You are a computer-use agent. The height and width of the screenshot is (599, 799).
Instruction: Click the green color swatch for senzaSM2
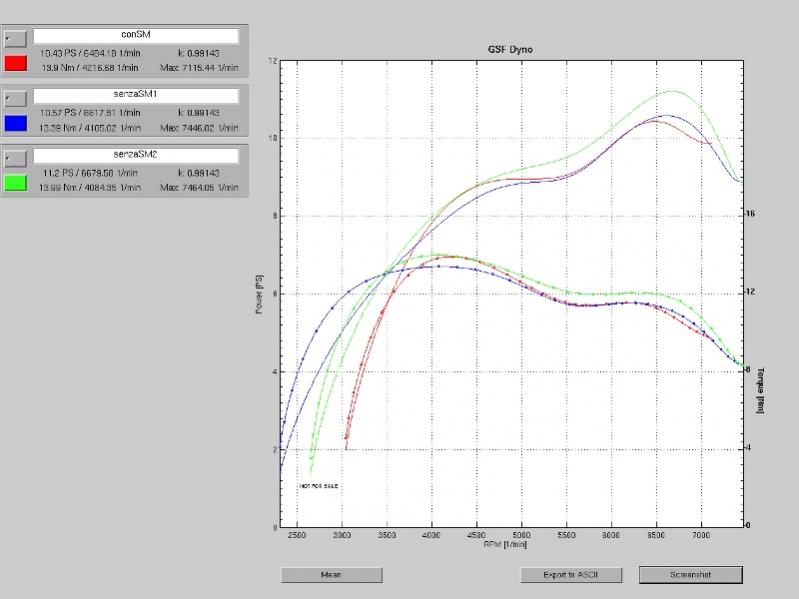(15, 183)
